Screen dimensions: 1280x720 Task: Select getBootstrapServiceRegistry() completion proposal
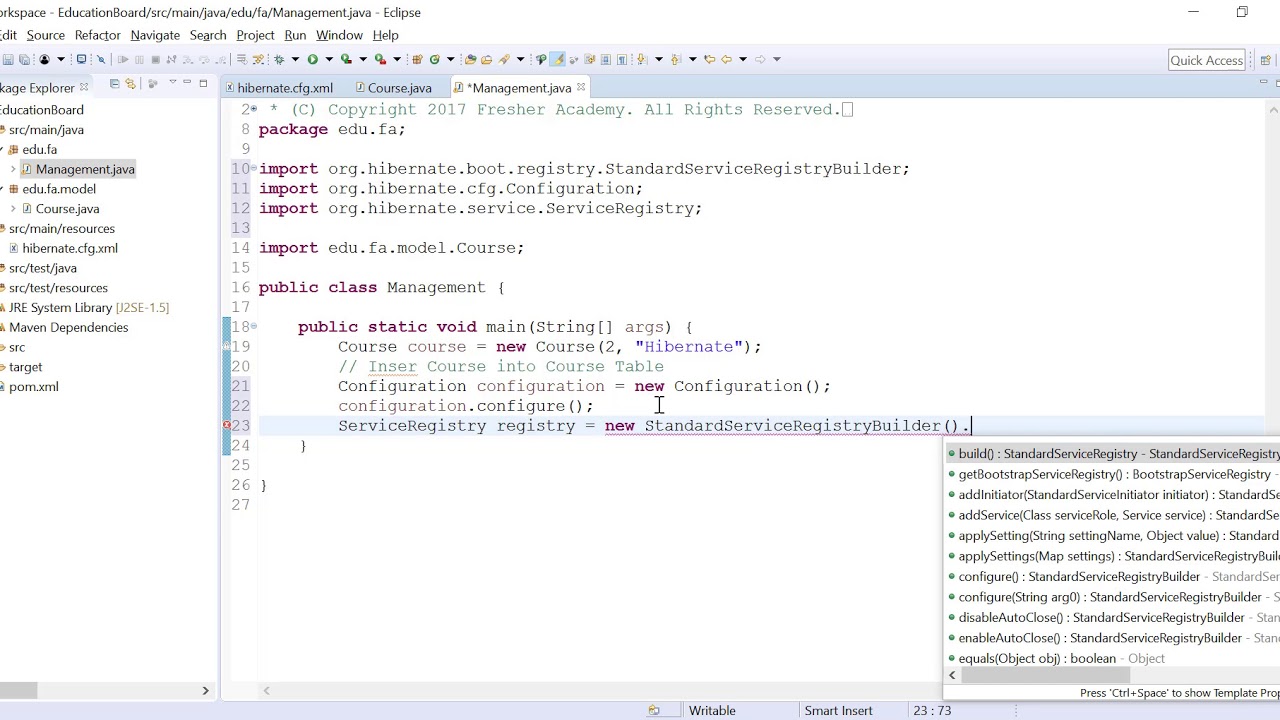point(1112,474)
